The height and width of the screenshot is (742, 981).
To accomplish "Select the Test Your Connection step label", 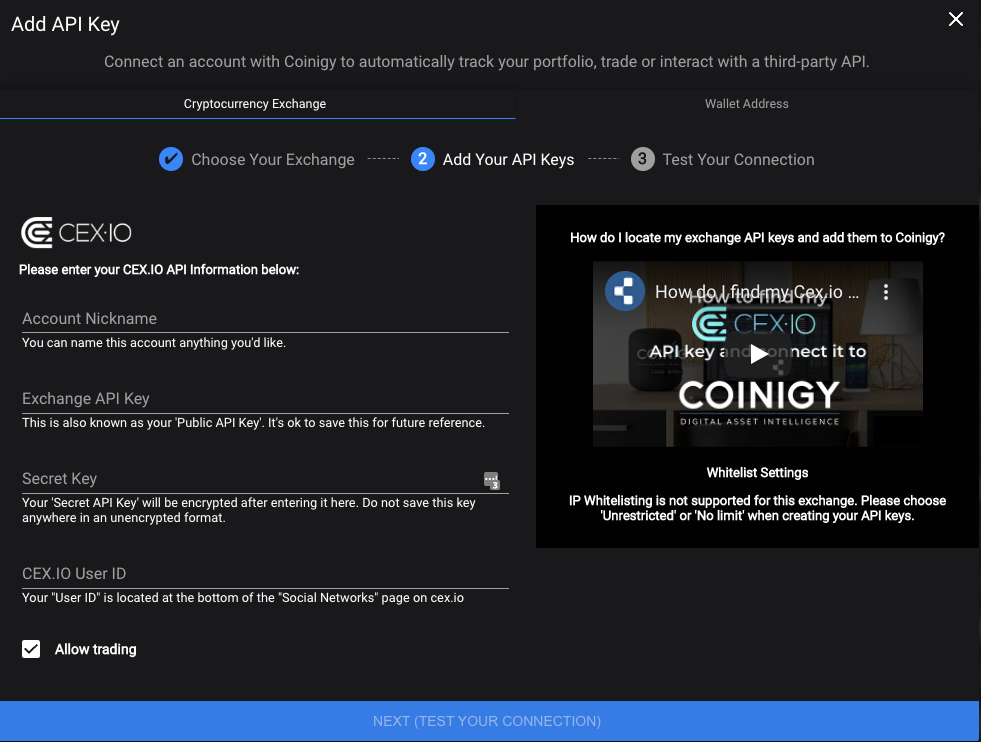I will click(738, 160).
